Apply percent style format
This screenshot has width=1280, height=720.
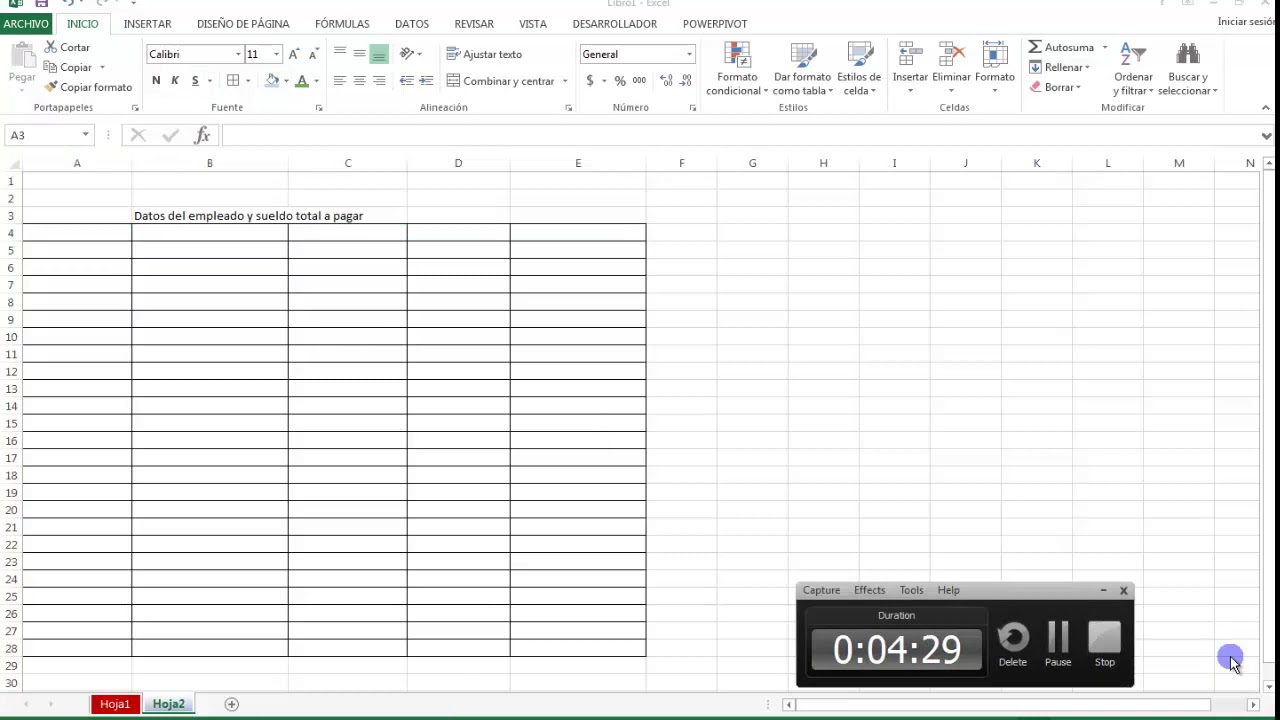coord(620,80)
